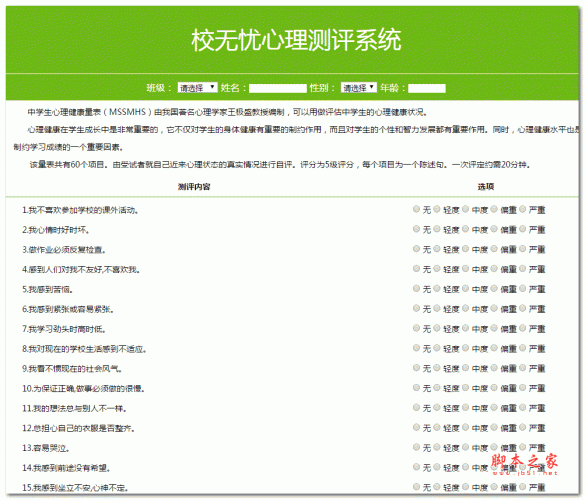Screen dimensions: 585x500
Task: Select 偏重 for question 1
Action: click(x=494, y=209)
